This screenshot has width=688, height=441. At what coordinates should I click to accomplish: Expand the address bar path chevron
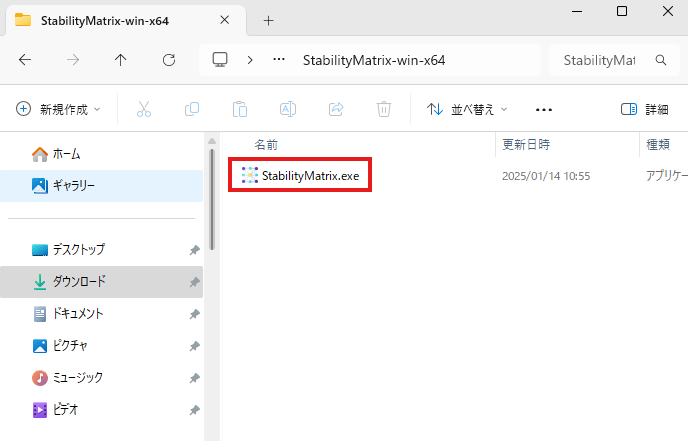click(x=250, y=60)
